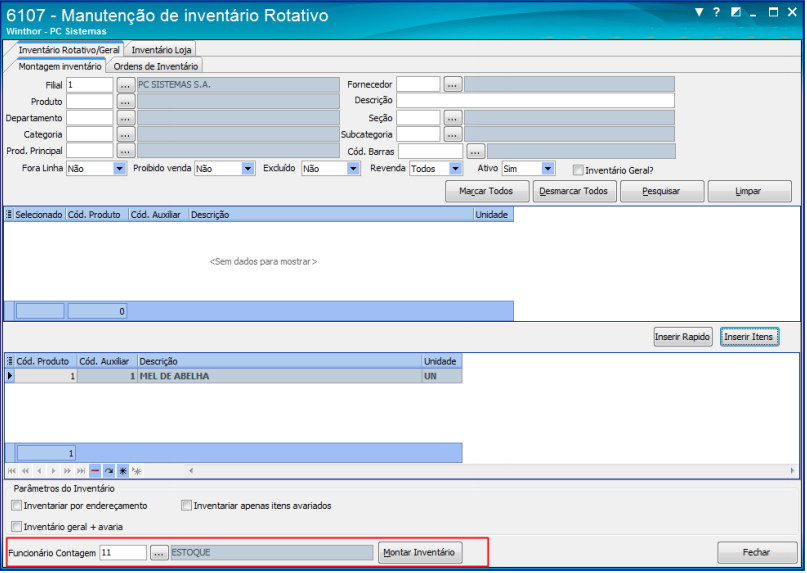The image size is (807, 573).
Task: Jump forward a page of grid records
Action: [x=67, y=471]
